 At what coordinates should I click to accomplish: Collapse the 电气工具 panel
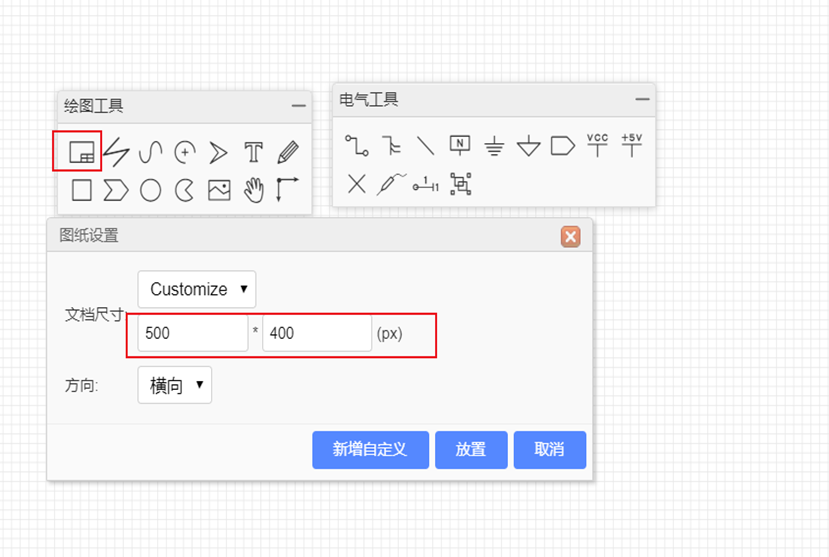[x=642, y=99]
